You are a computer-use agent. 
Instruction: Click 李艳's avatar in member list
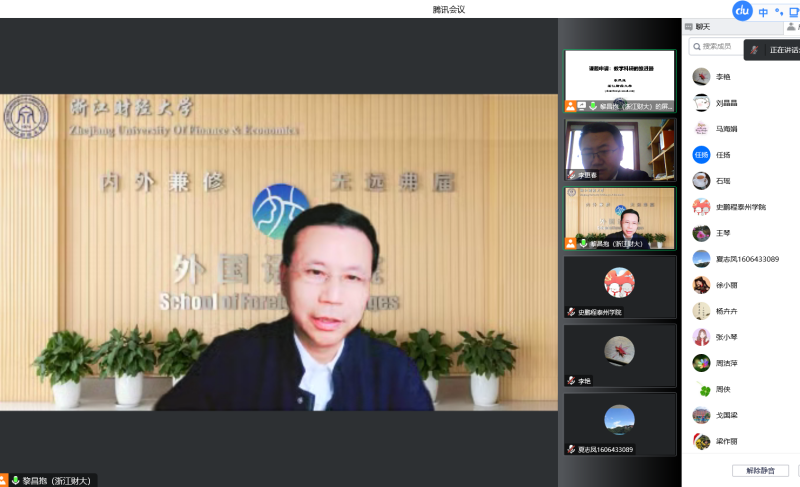tap(702, 76)
